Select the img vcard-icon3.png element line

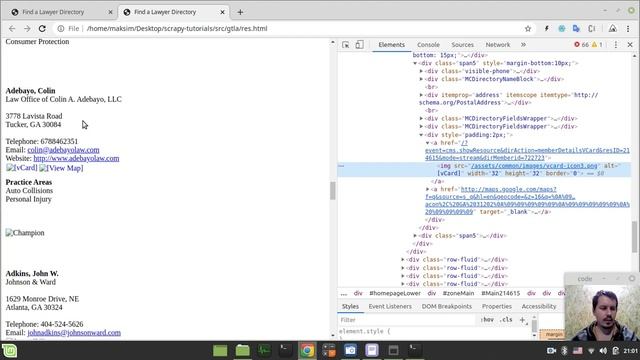tap(484, 169)
